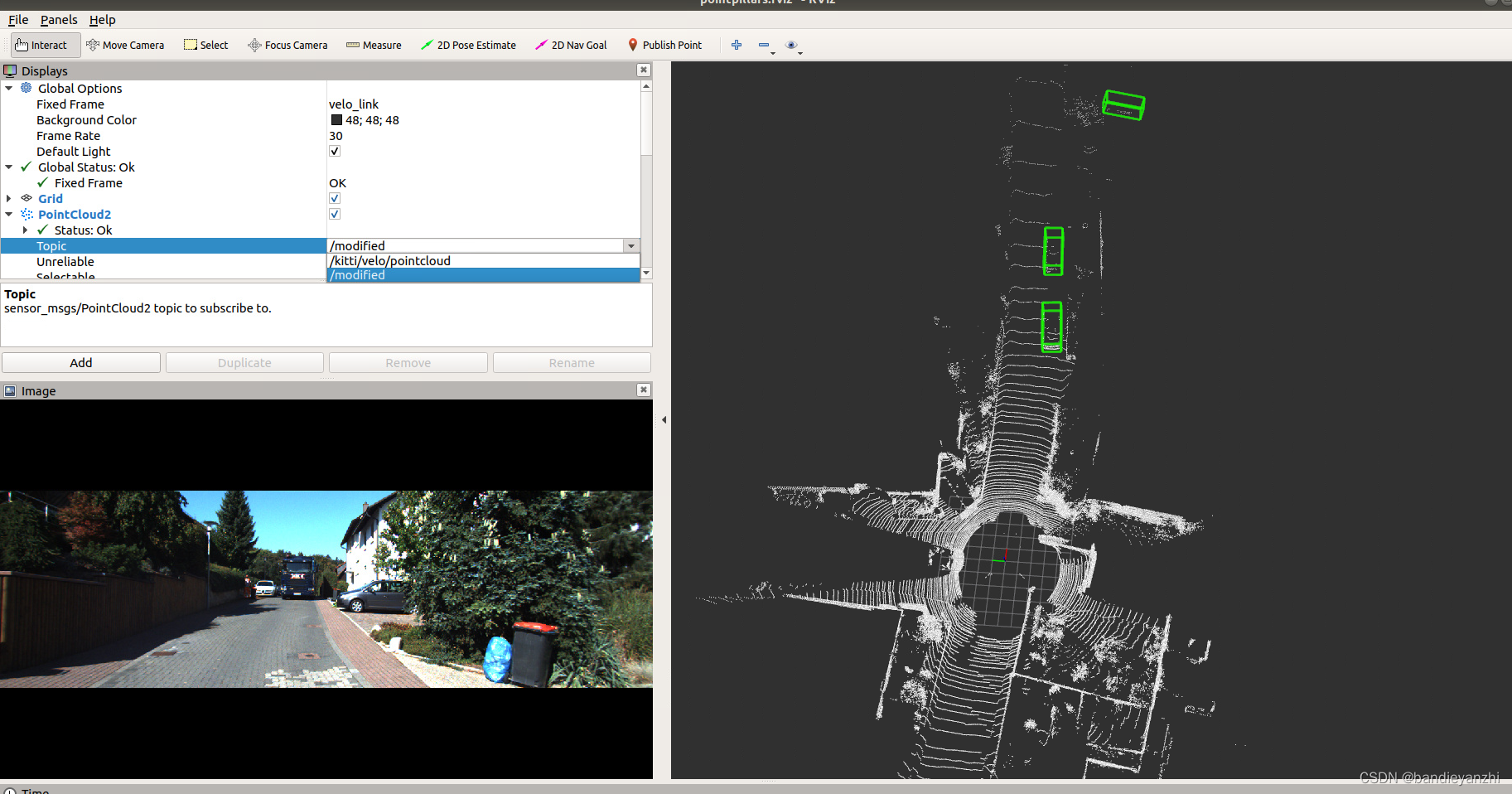1512x794 pixels.
Task: Disable the Grid display checkbox
Action: (334, 198)
